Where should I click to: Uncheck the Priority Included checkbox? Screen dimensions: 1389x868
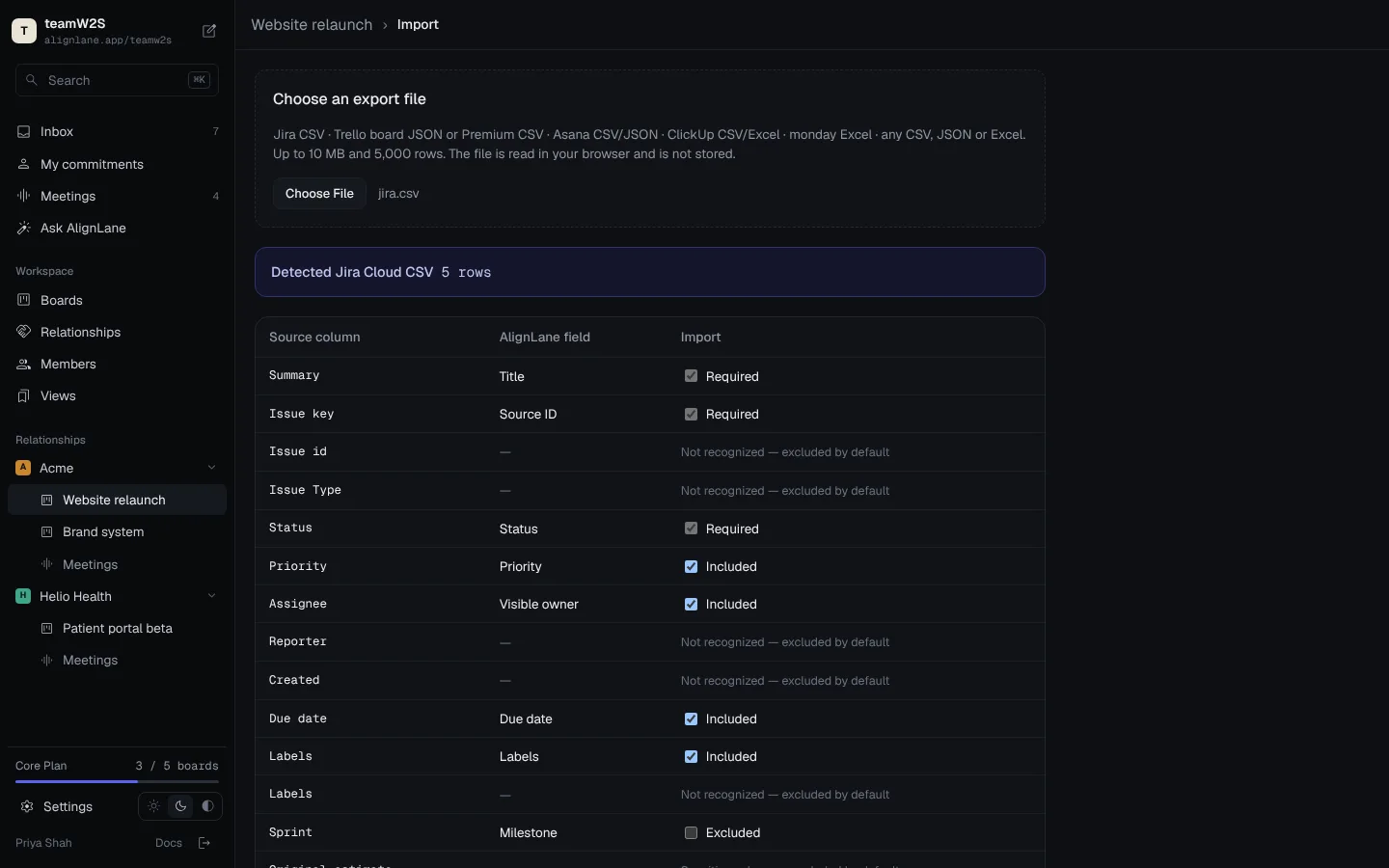(691, 566)
